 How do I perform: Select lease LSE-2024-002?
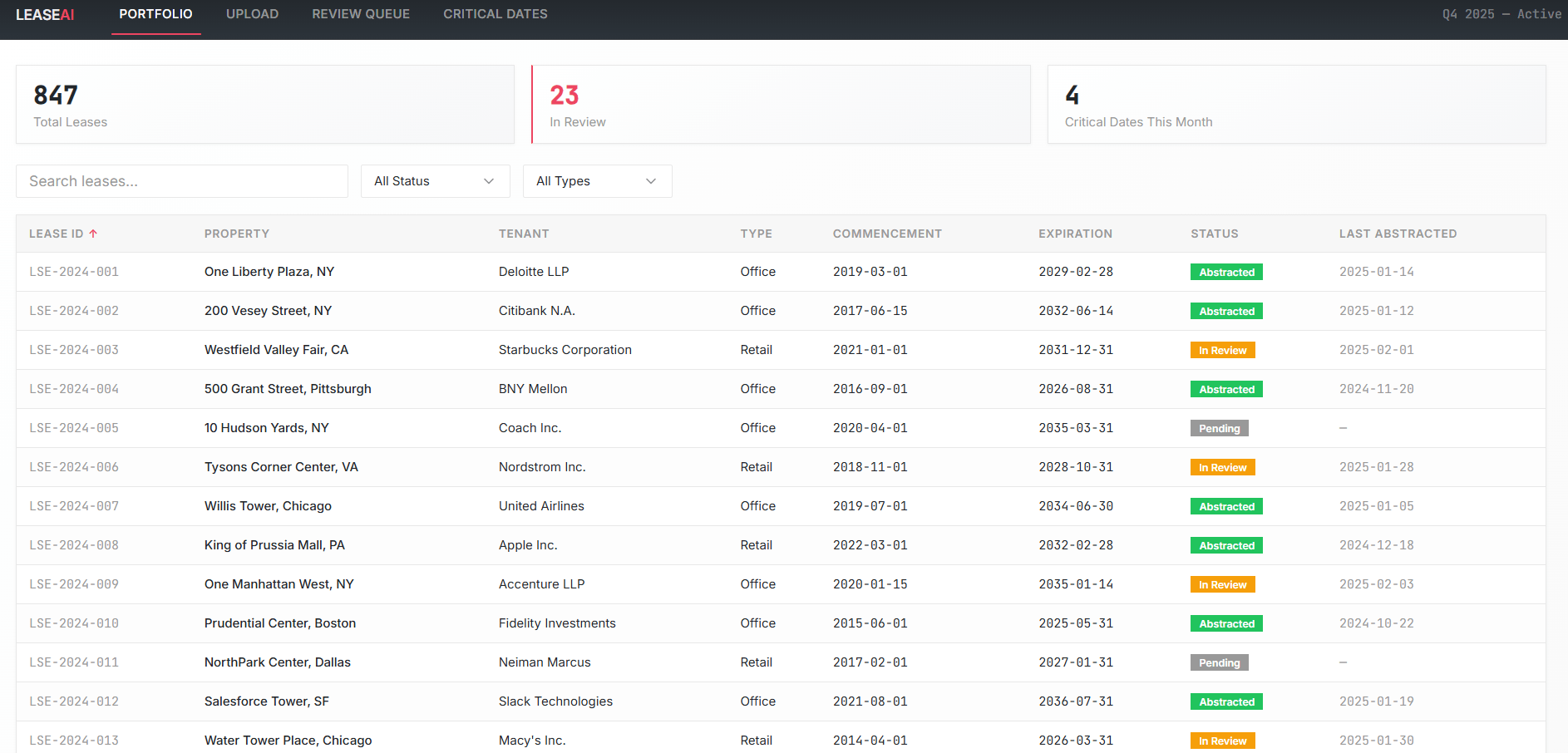point(74,311)
